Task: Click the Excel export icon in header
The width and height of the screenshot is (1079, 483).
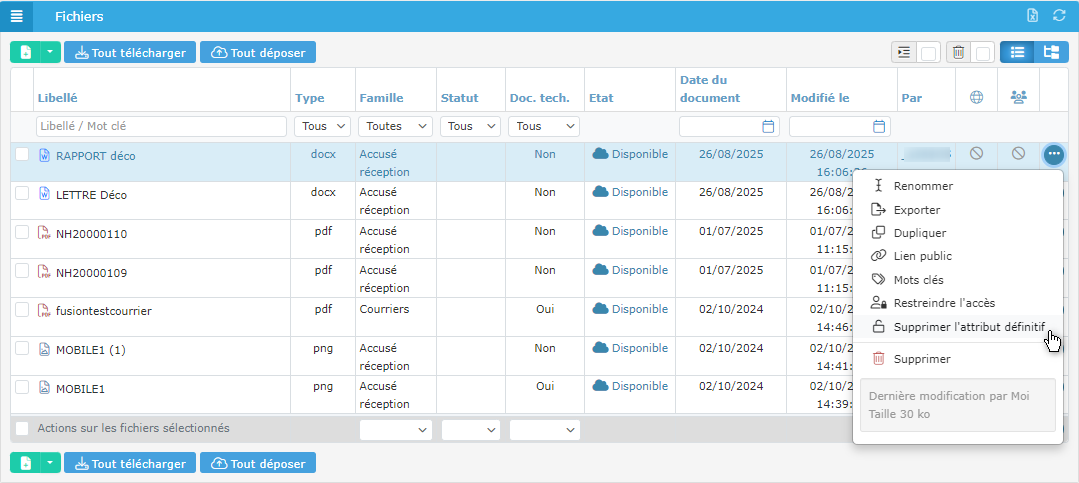Action: pyautogui.click(x=1033, y=16)
